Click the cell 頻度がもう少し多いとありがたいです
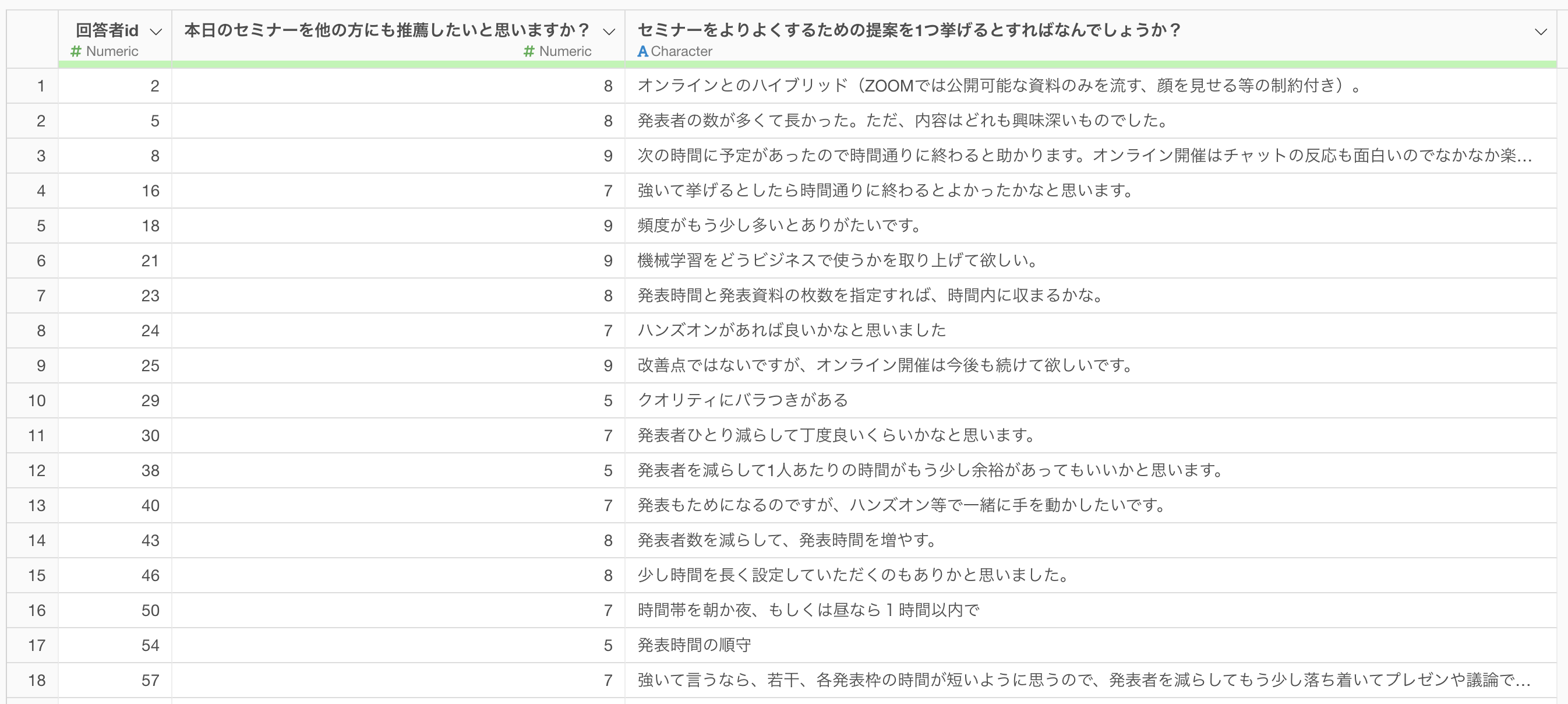 click(1091, 226)
